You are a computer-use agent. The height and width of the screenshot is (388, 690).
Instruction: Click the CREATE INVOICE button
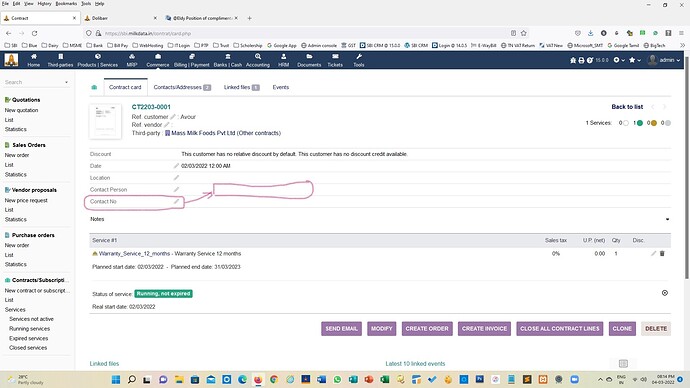click(x=484, y=329)
